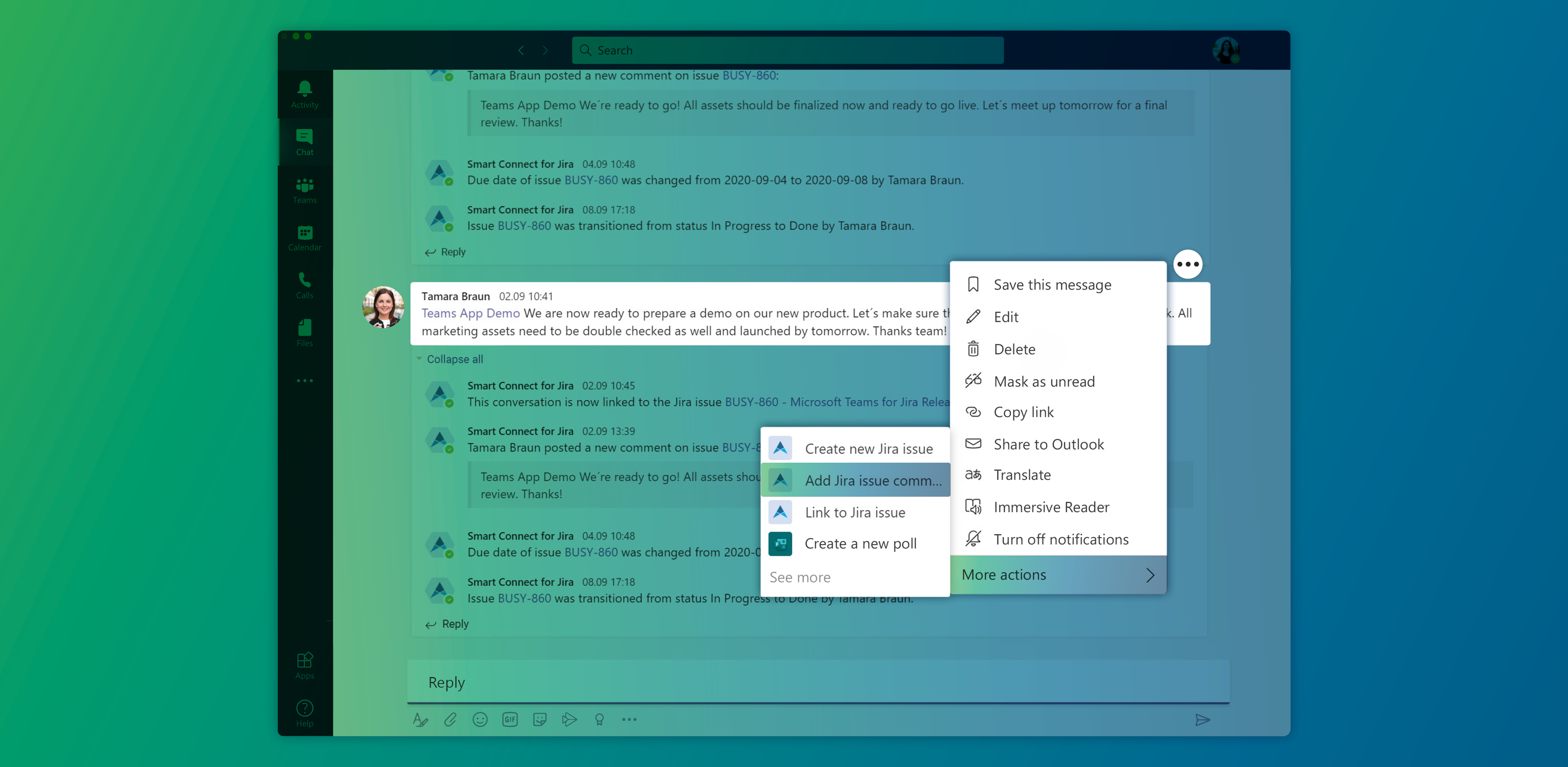Expand More actions submenu
The height and width of the screenshot is (767, 1568).
coord(1058,575)
